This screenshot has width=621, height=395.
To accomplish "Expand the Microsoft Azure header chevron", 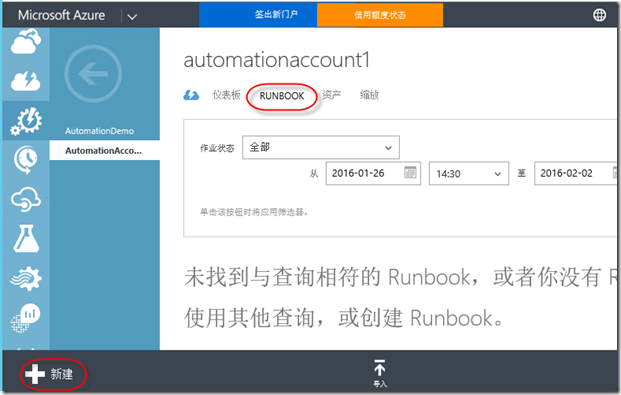I will [x=132, y=17].
